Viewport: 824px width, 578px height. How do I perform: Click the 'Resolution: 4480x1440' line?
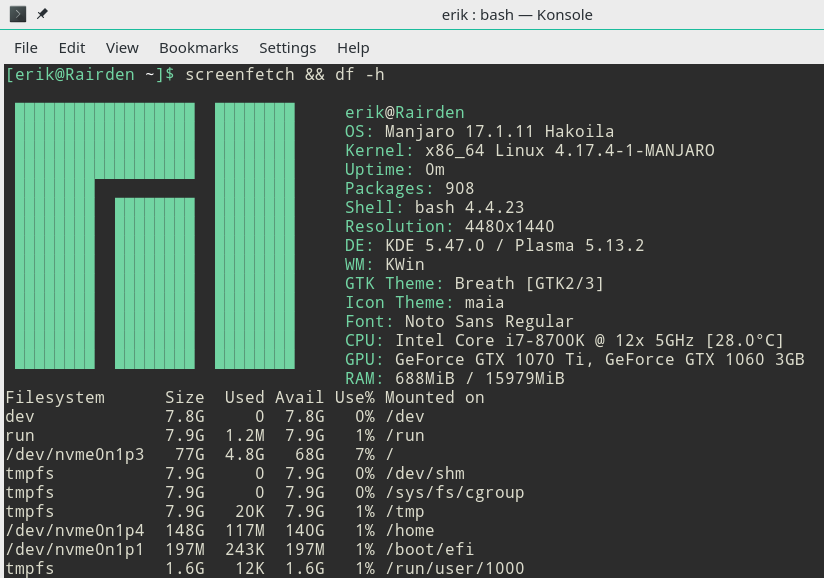point(449,226)
